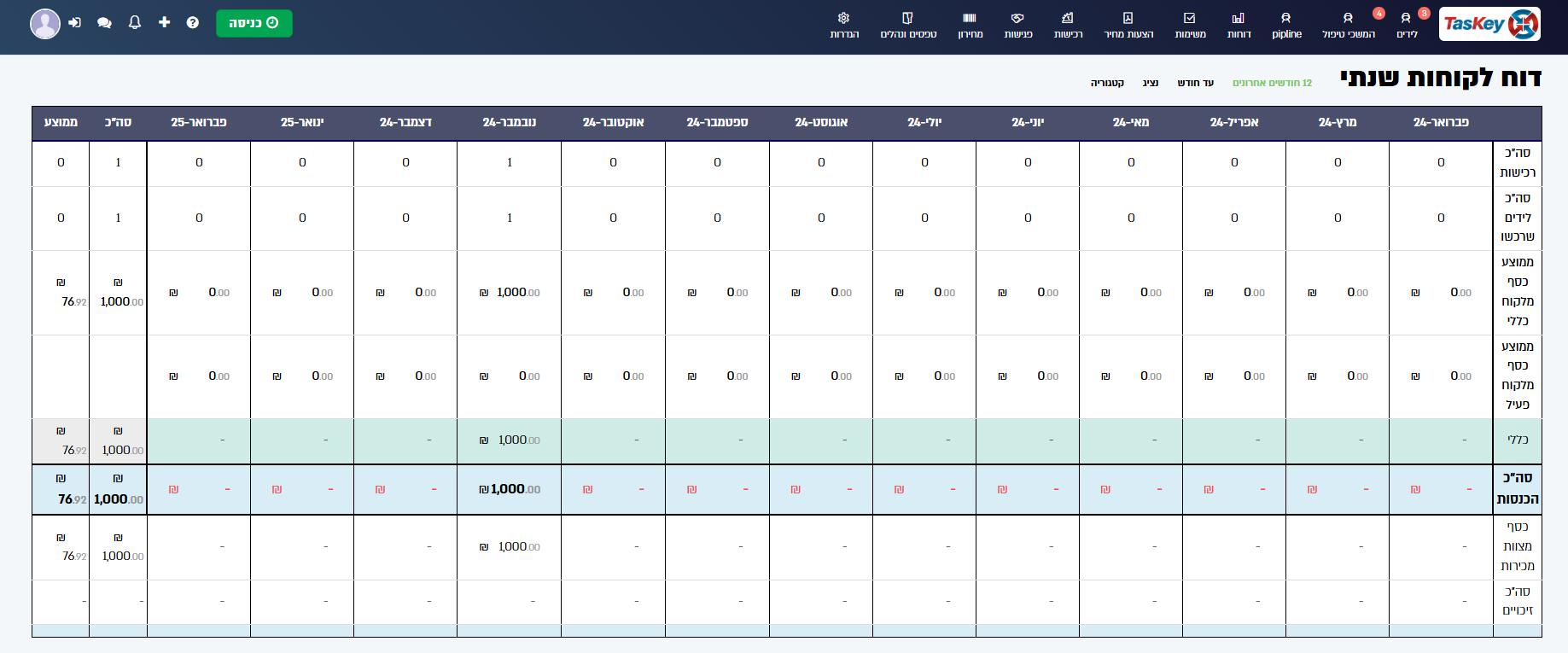The height and width of the screenshot is (653, 1568).
Task: Open the מחירון price list
Action: click(x=970, y=26)
